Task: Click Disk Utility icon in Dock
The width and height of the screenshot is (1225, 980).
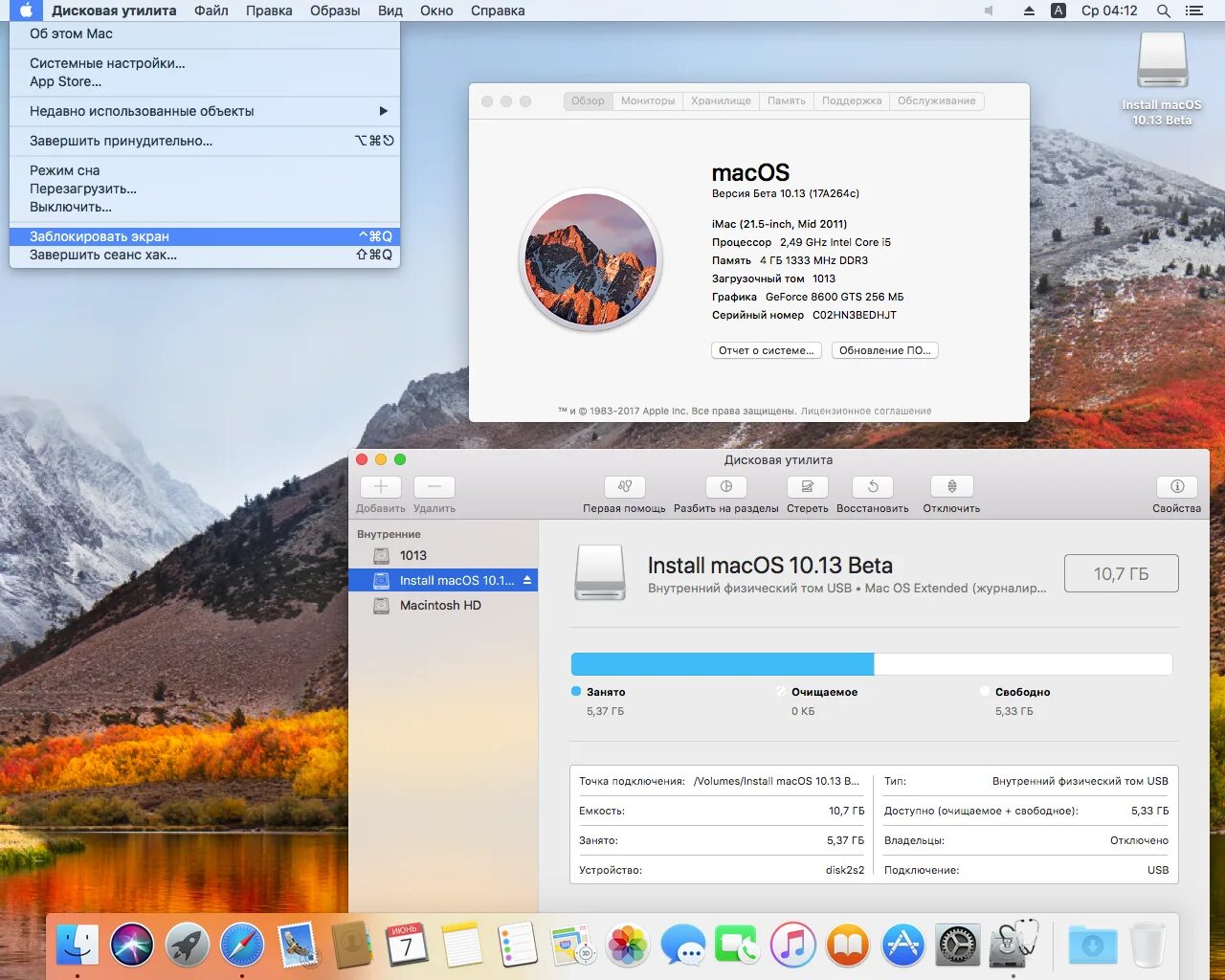Action: tap(1013, 944)
